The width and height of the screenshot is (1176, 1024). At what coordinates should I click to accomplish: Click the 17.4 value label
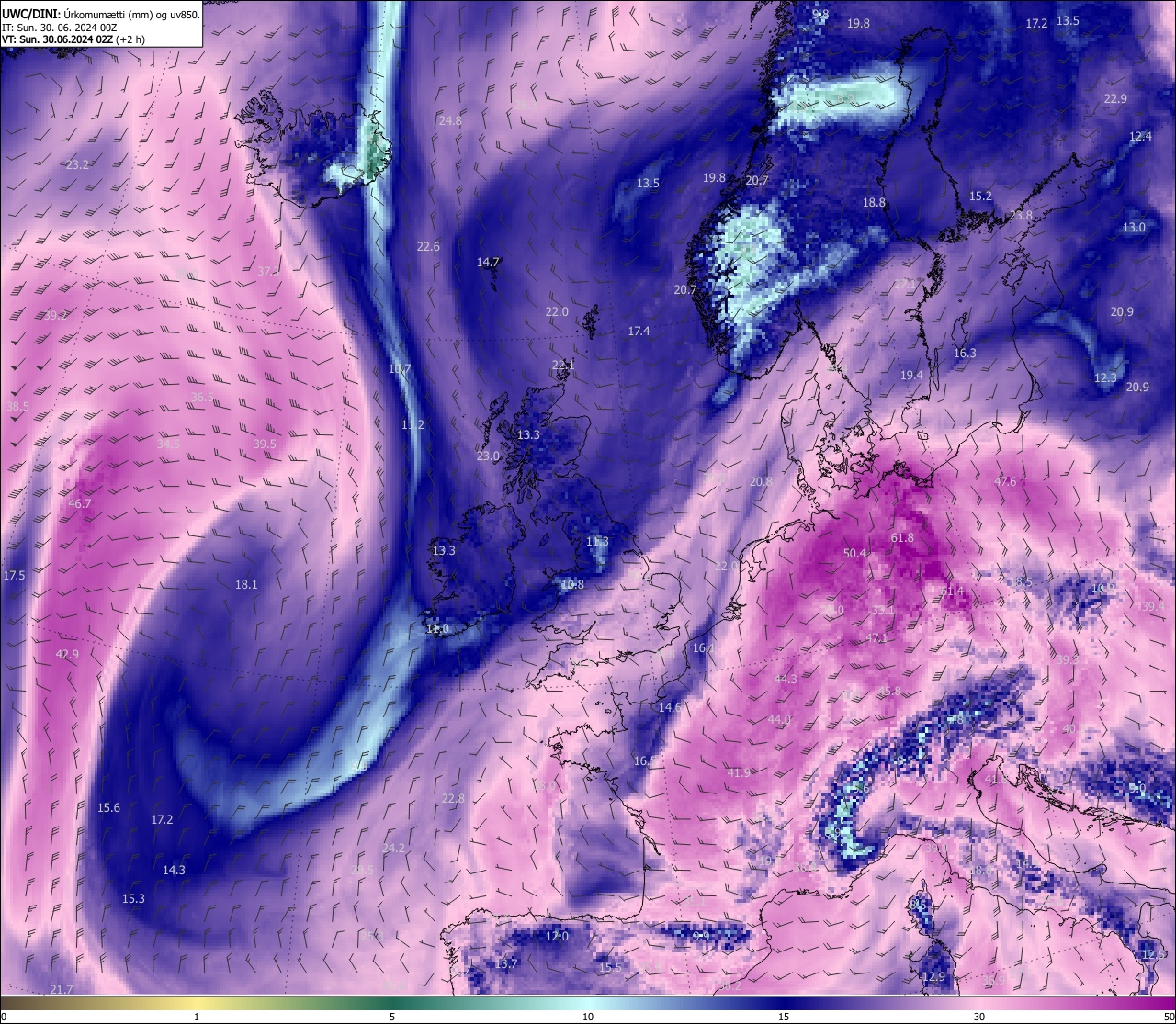(639, 331)
